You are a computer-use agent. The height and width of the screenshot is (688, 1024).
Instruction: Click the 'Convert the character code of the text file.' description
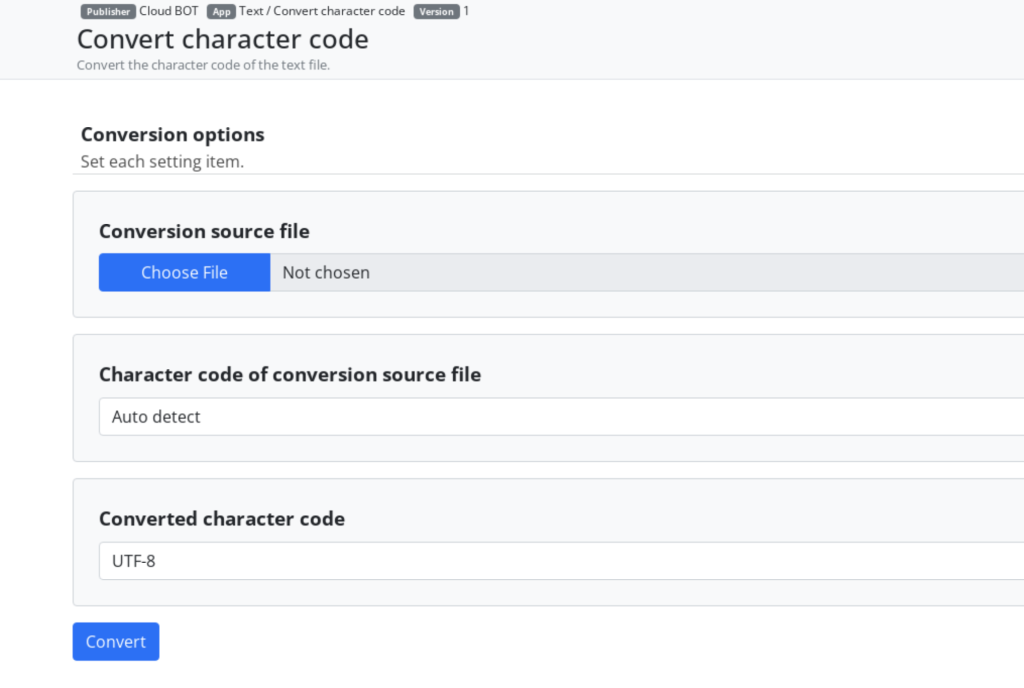click(203, 65)
